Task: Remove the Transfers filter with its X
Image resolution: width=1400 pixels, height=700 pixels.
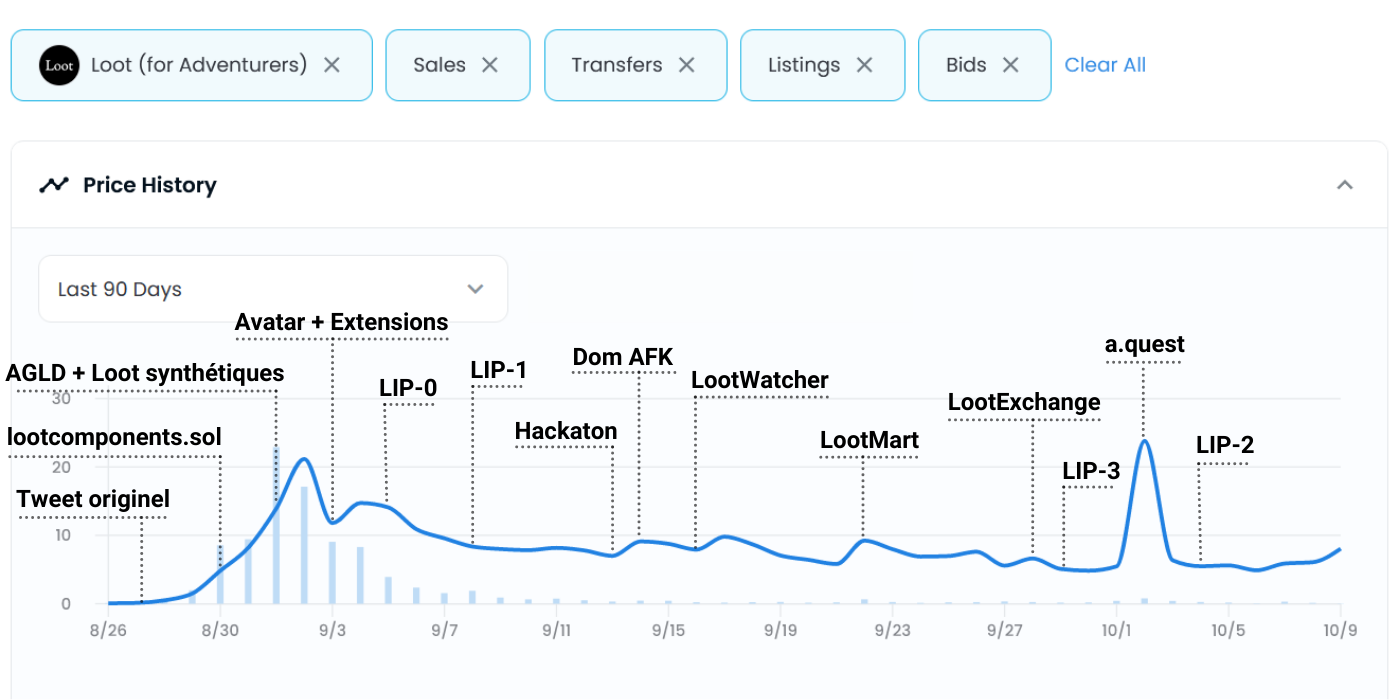Action: click(687, 65)
